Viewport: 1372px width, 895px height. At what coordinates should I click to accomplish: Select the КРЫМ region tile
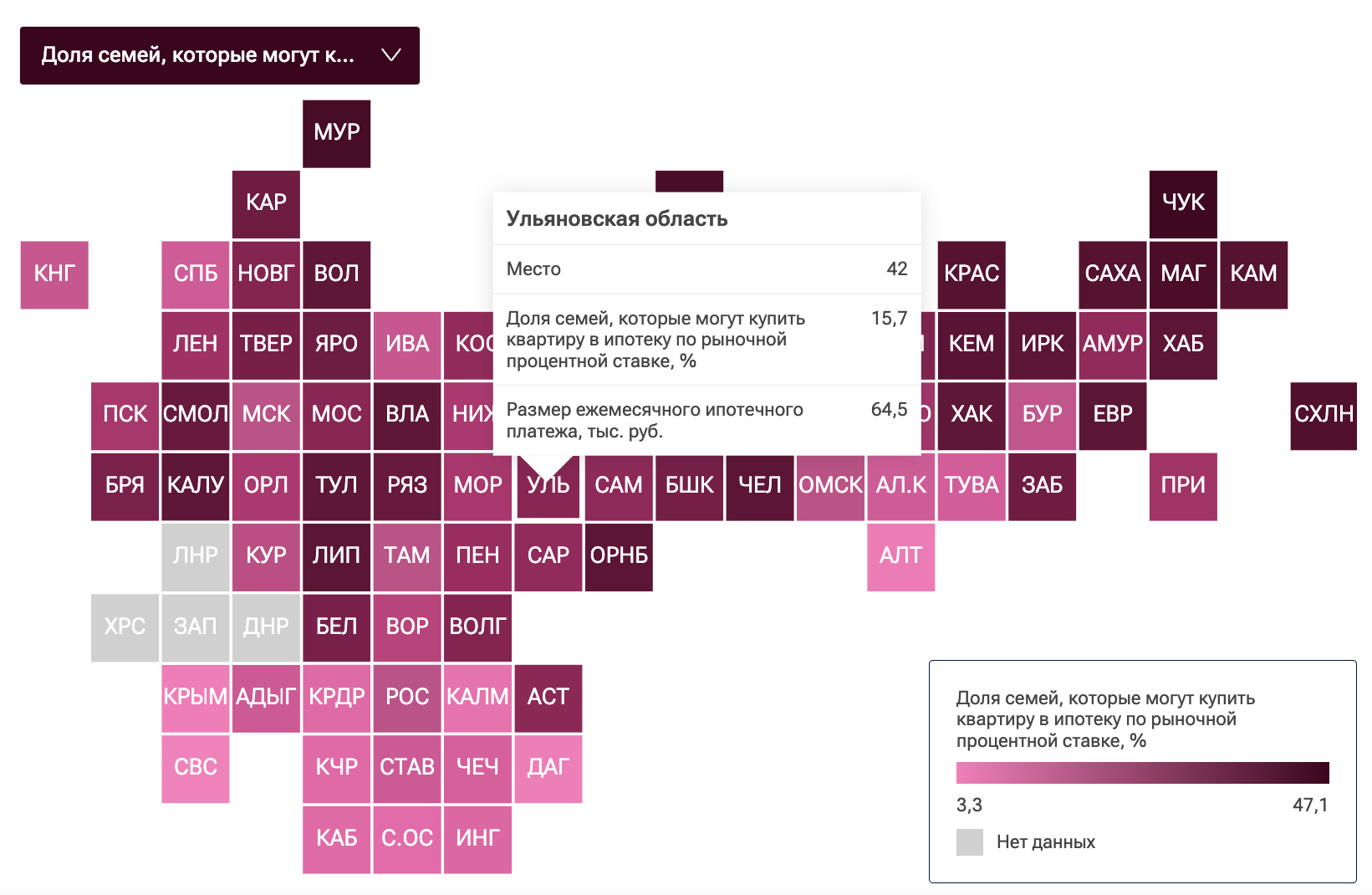click(x=196, y=698)
